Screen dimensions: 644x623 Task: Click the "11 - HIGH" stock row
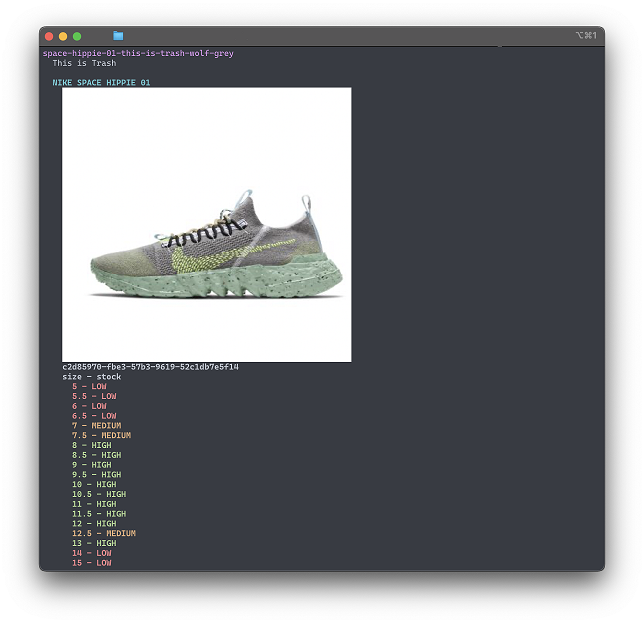tap(94, 504)
